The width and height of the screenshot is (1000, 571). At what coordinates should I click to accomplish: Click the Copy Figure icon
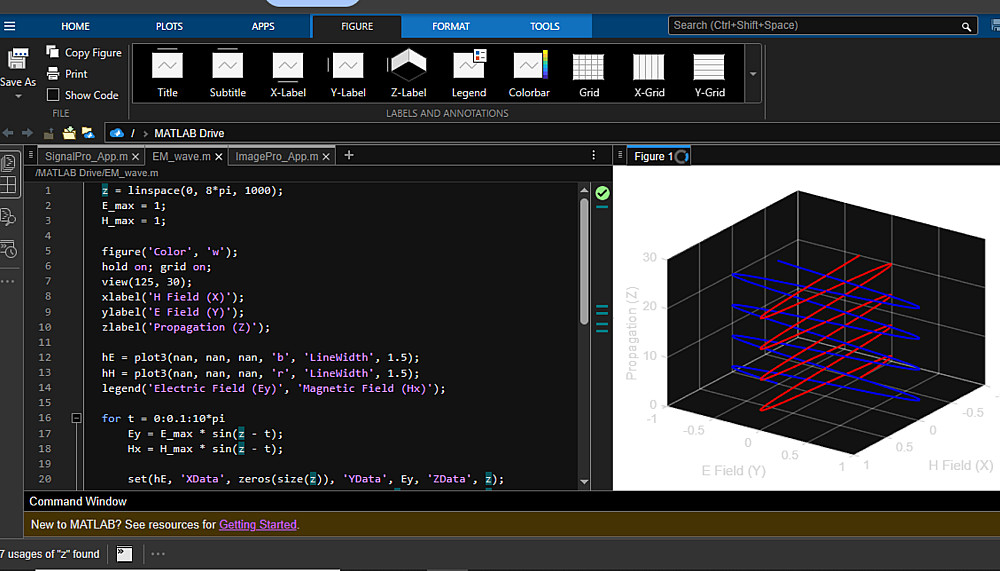pyautogui.click(x=53, y=53)
